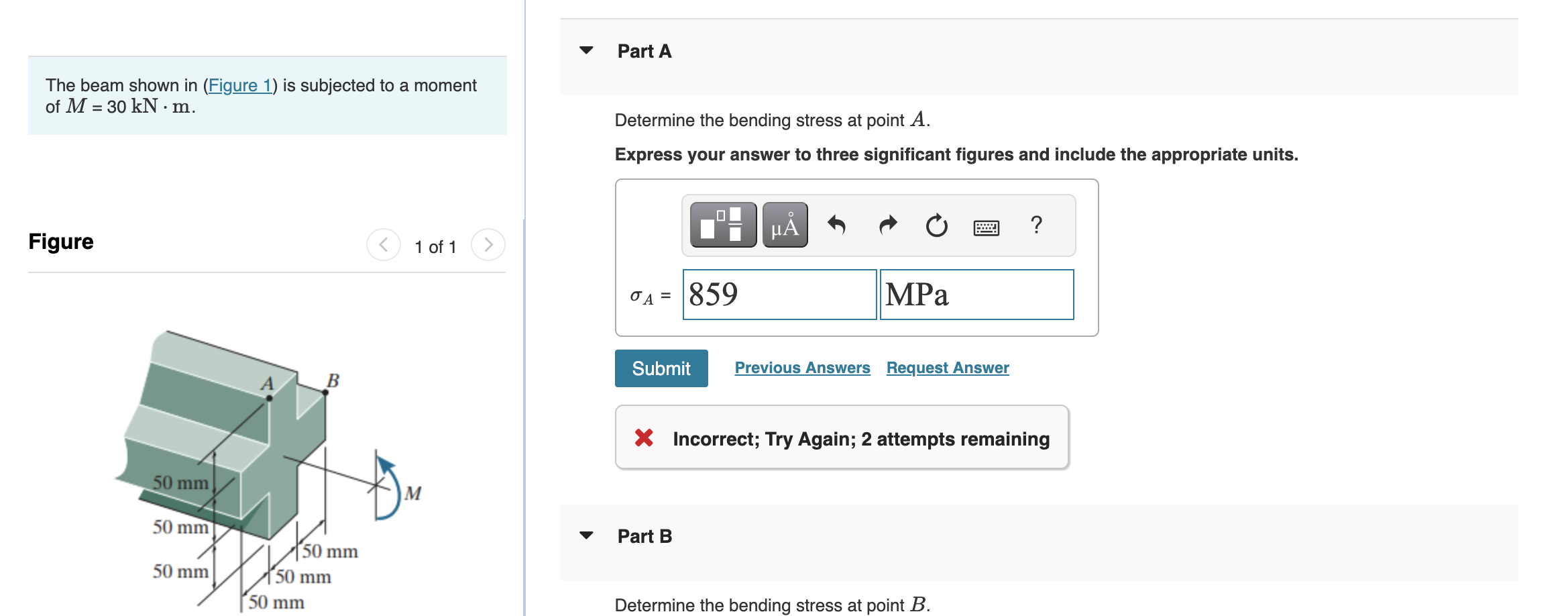The height and width of the screenshot is (616, 1568).
Task: Open the help question mark
Action: point(1036,225)
